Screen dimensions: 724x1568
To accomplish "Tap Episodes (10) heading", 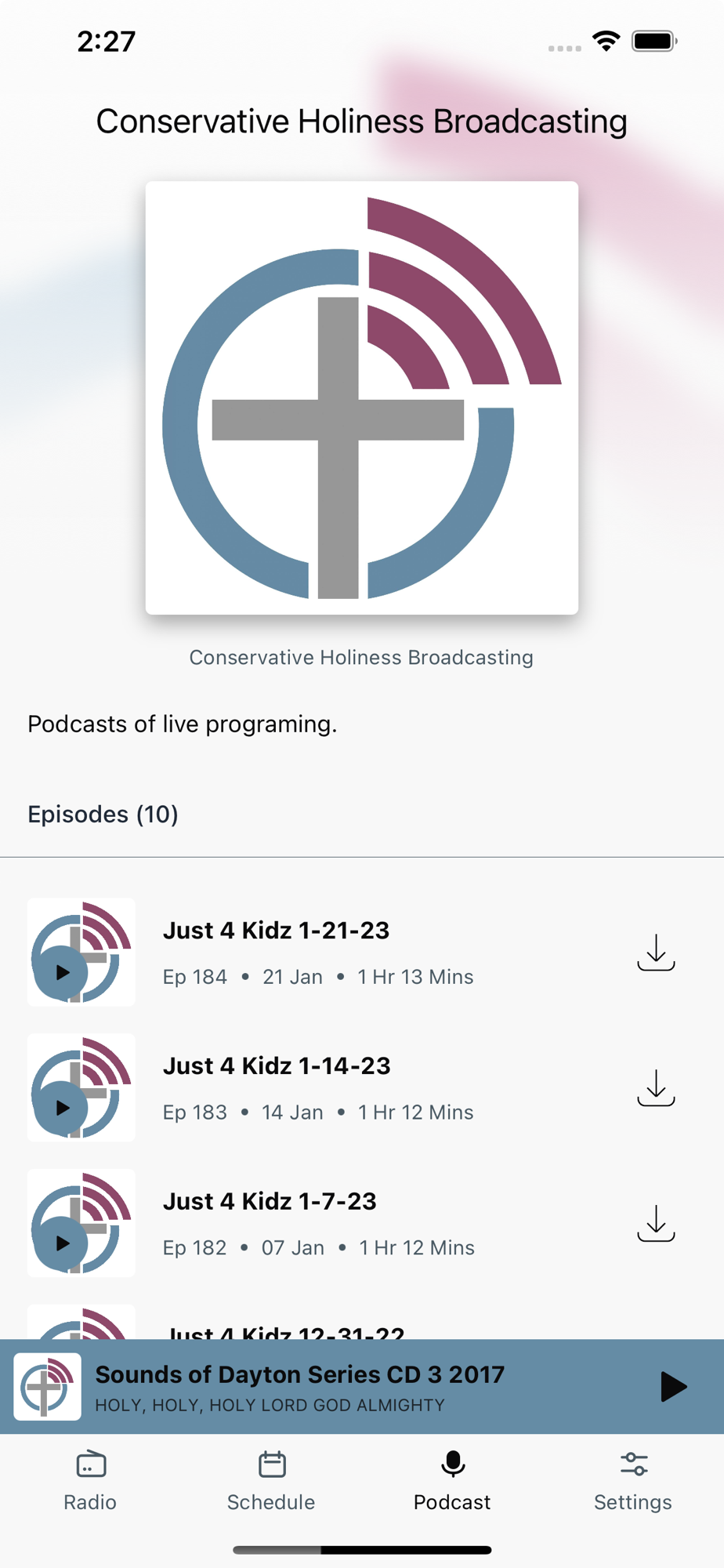I will (103, 815).
